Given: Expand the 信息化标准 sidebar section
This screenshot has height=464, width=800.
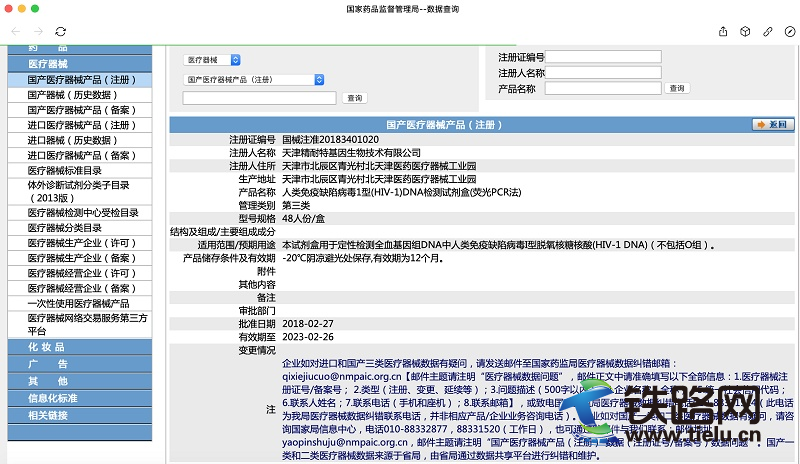Looking at the screenshot, I should 56,398.
